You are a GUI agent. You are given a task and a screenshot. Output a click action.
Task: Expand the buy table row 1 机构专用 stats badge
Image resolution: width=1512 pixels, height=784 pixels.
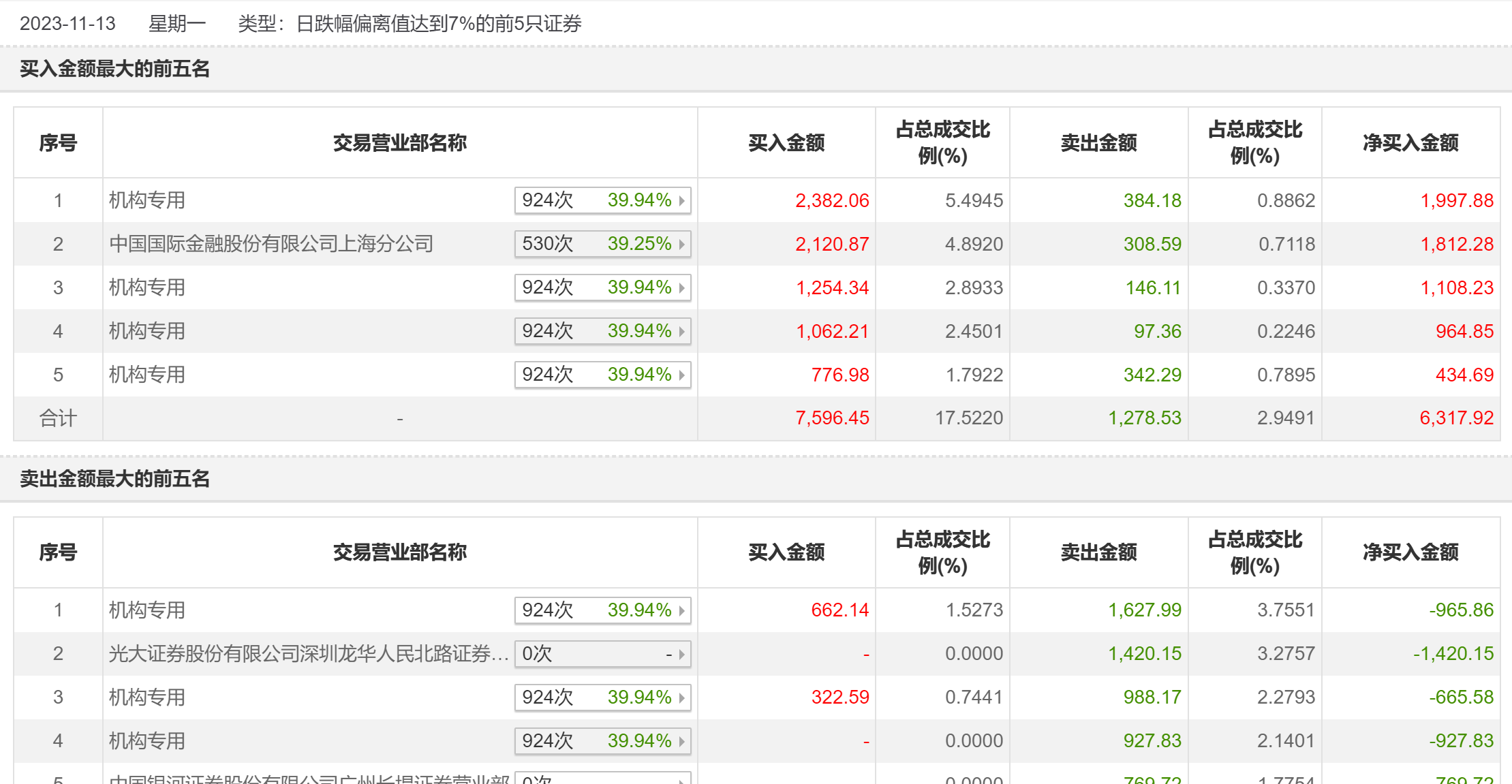click(602, 200)
